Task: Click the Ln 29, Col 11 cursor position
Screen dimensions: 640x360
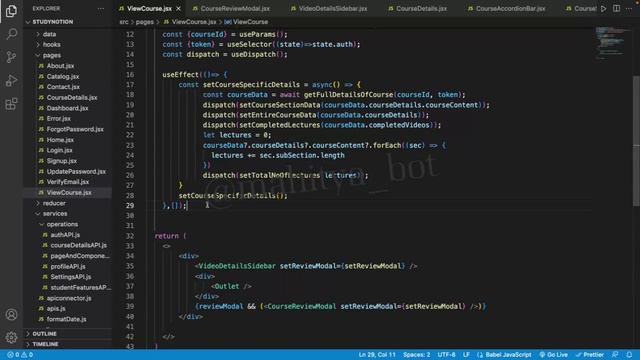Action: click(377, 355)
